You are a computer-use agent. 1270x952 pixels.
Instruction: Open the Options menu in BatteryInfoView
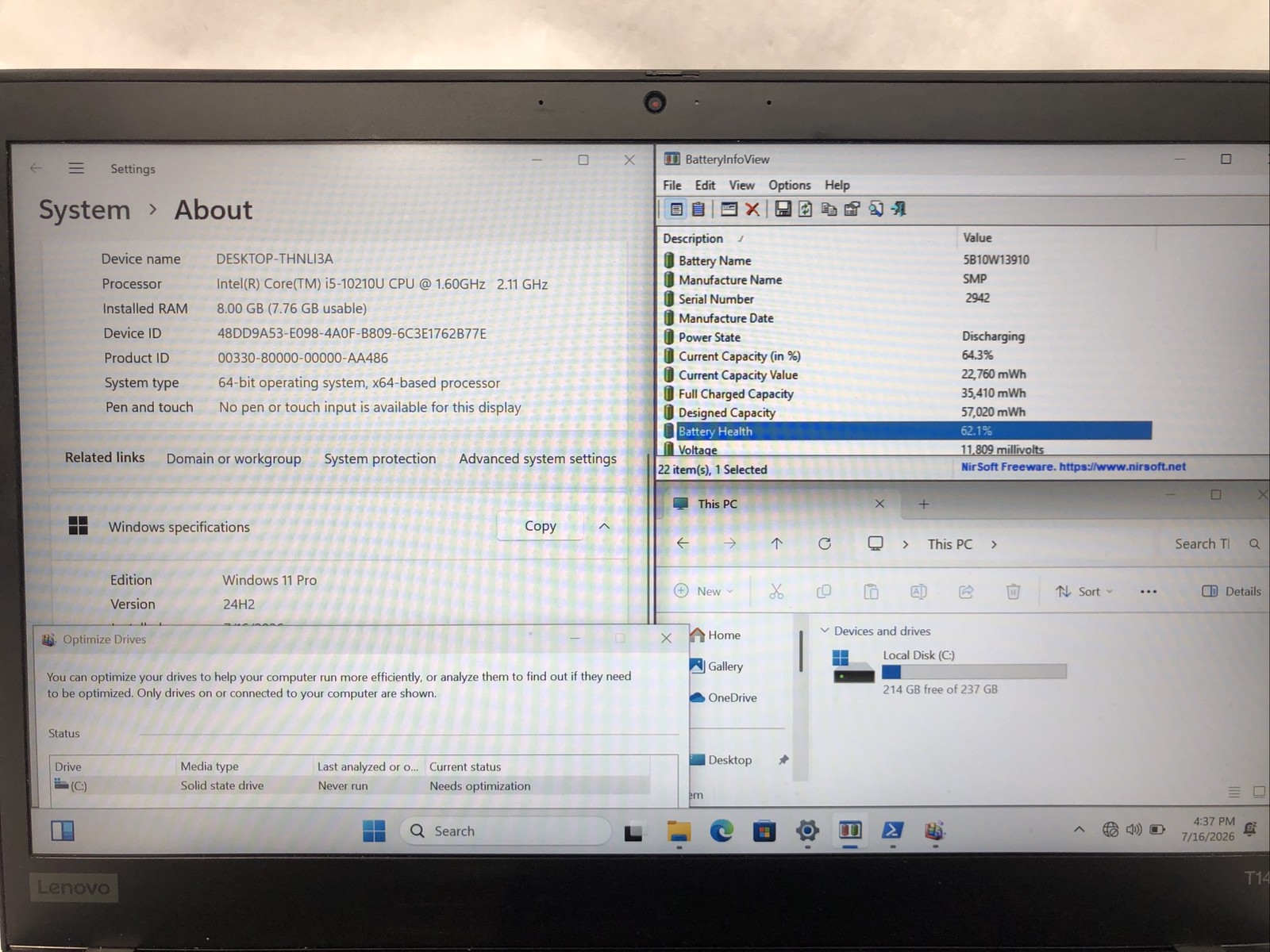coord(790,185)
